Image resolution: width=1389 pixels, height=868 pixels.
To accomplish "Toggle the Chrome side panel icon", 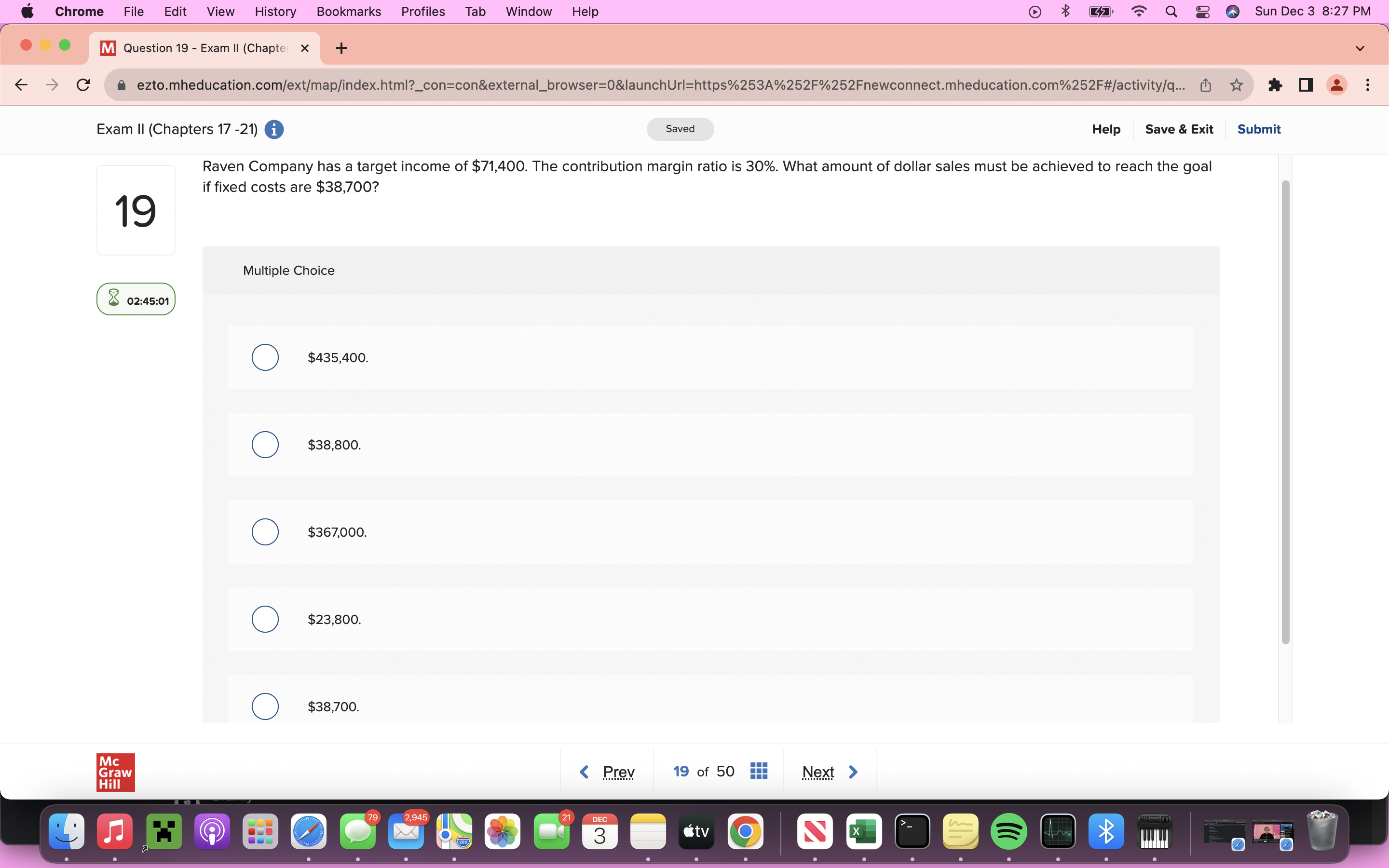I will (1306, 85).
